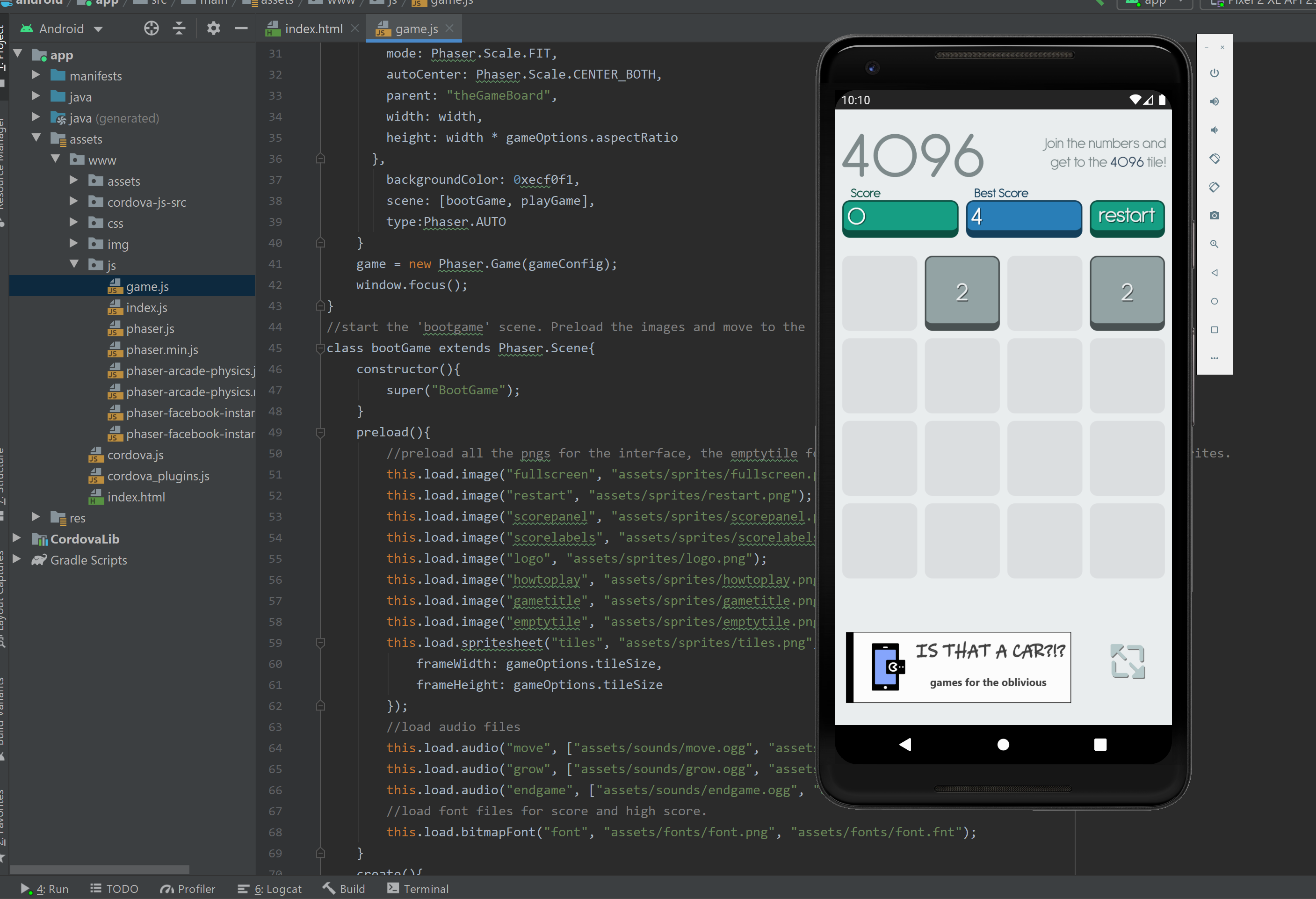
Task: Take a screenshot of the emulator
Action: pyautogui.click(x=1215, y=215)
